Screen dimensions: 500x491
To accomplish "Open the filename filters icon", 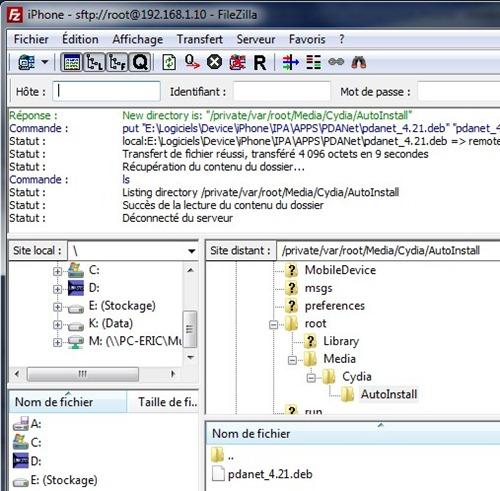I will pos(290,62).
